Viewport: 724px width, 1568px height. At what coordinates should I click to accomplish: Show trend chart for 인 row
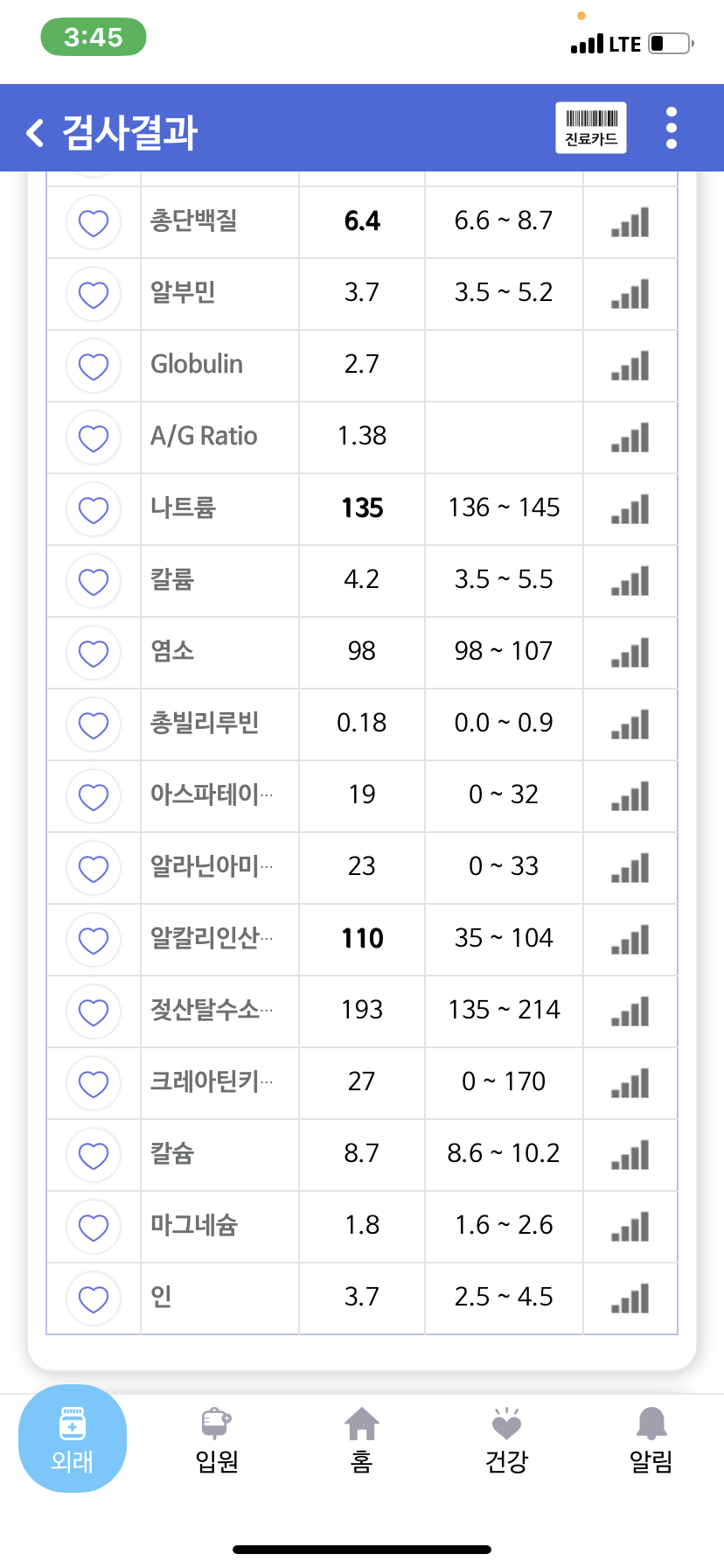coord(630,1298)
